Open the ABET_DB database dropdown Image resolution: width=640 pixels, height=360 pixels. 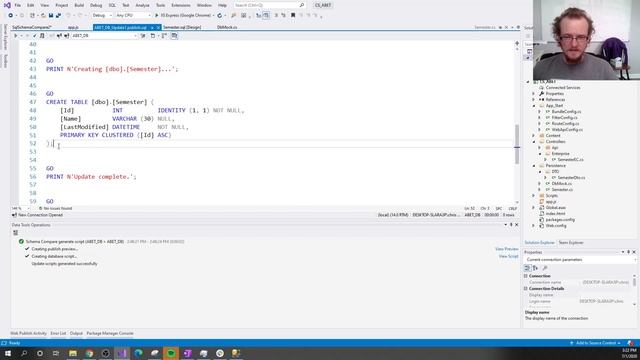tap(104, 36)
